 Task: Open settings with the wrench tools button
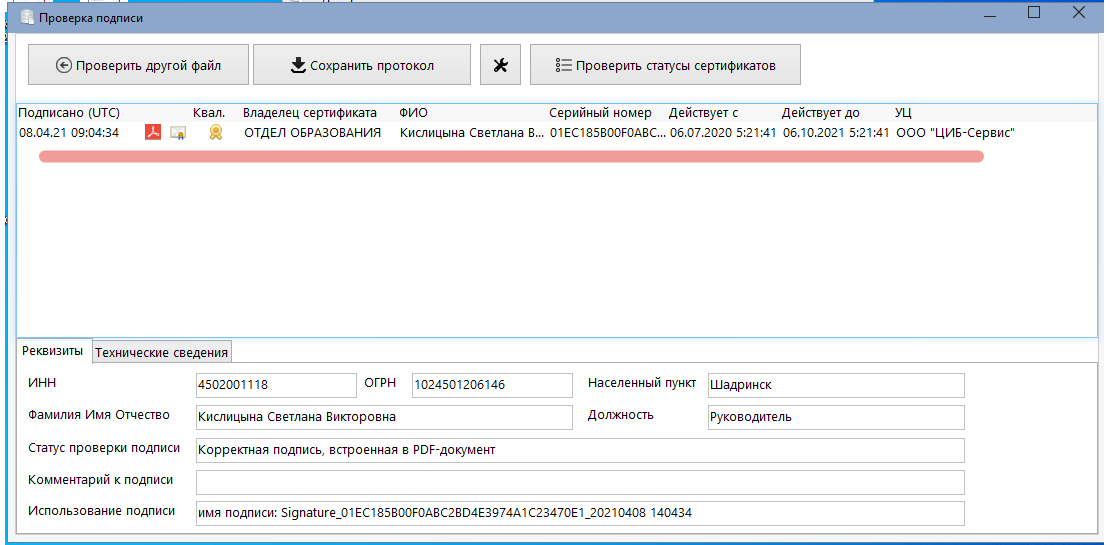pos(501,66)
